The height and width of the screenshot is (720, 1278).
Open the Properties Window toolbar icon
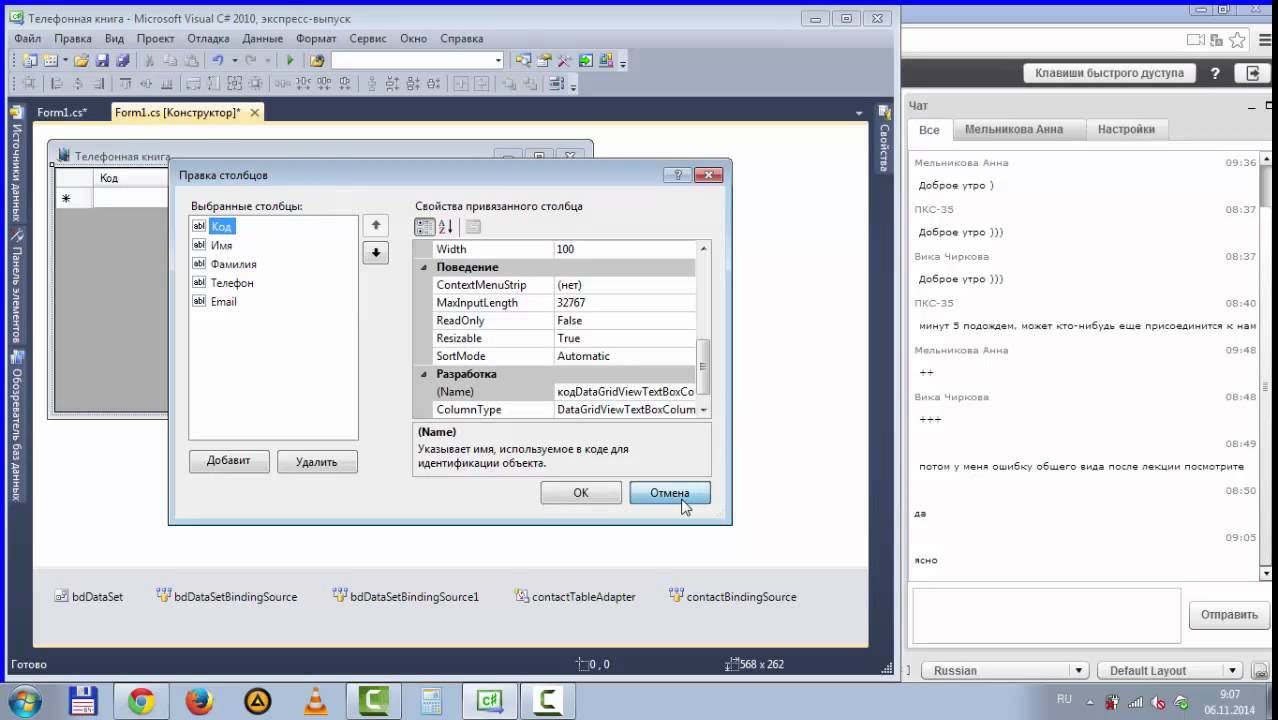543,60
